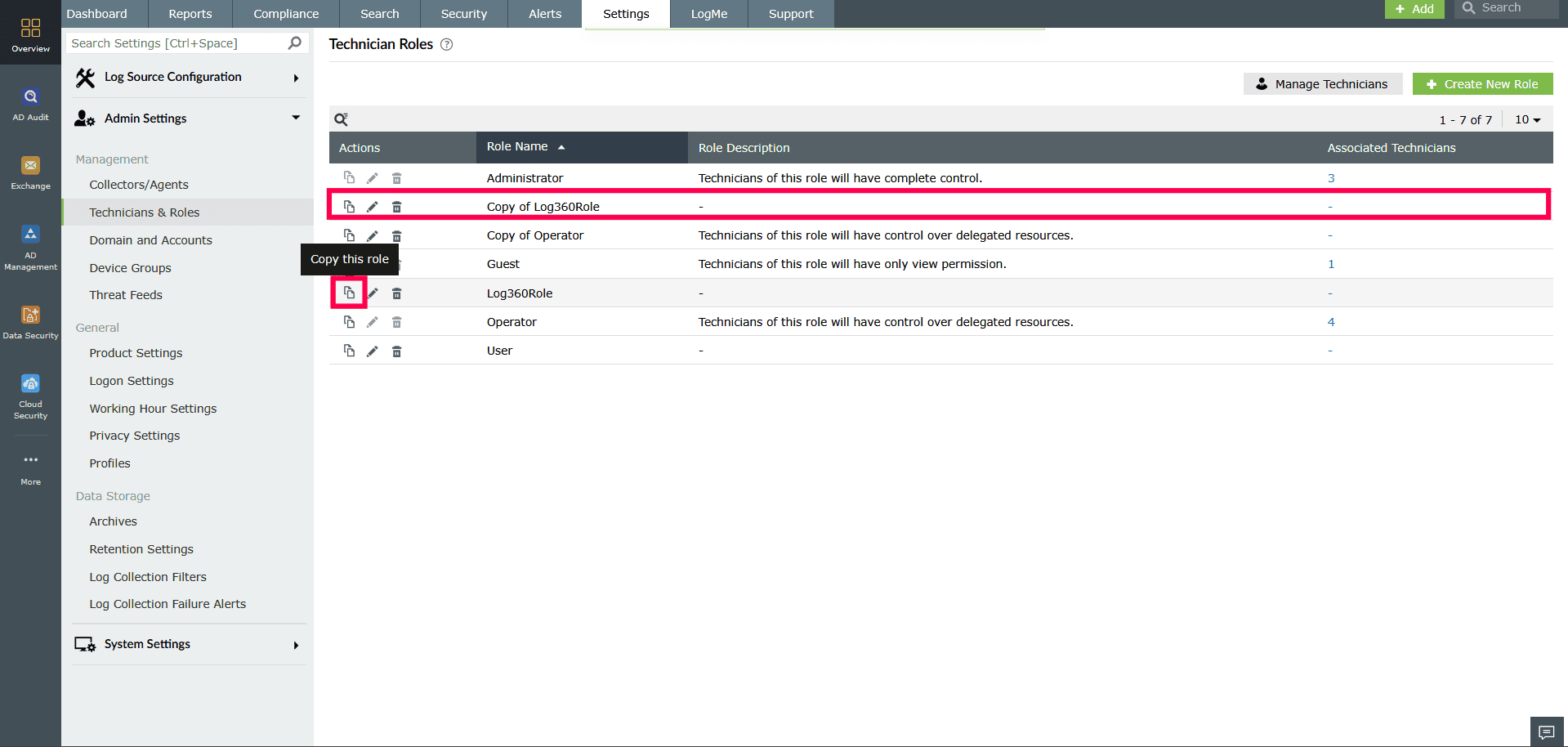Open Administrator's associated technicians link

[1331, 177]
